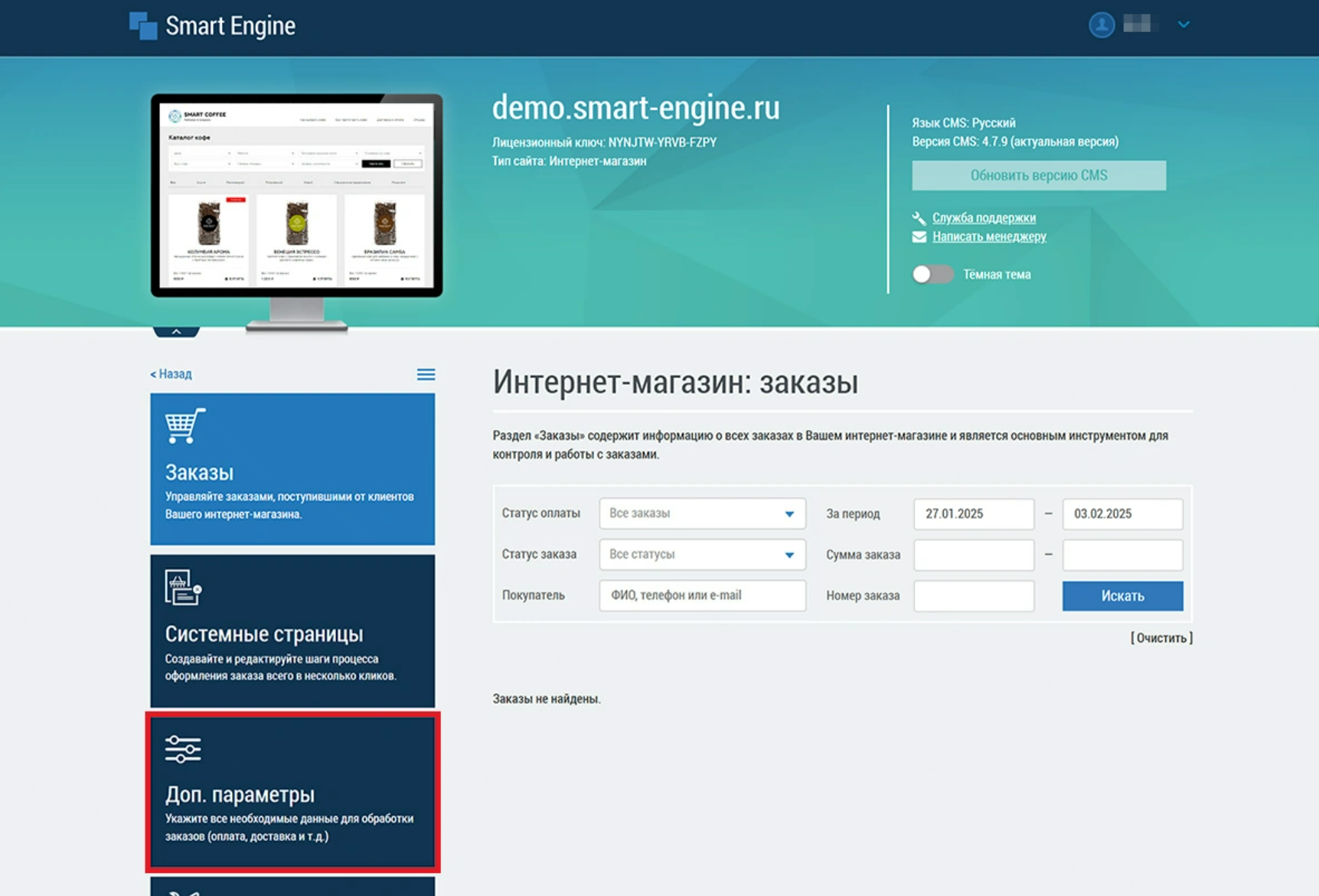Screen dimensions: 1319x896
Task: Expand the Статус оплаты dropdown
Action: tap(702, 513)
